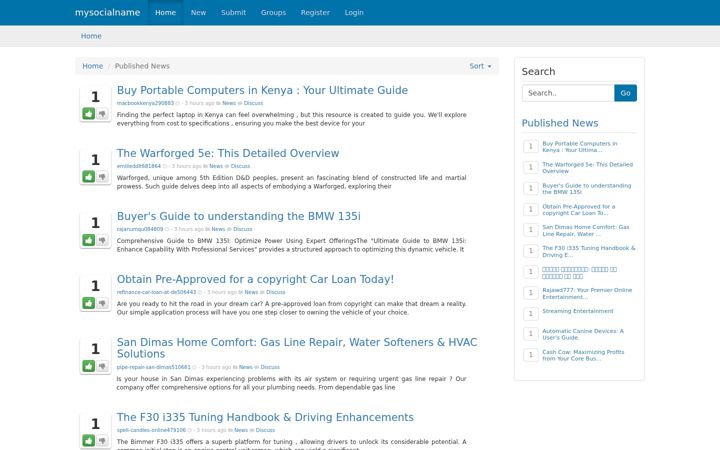
Task: Open sidebar link Streaming Entertainment
Action: pos(578,311)
